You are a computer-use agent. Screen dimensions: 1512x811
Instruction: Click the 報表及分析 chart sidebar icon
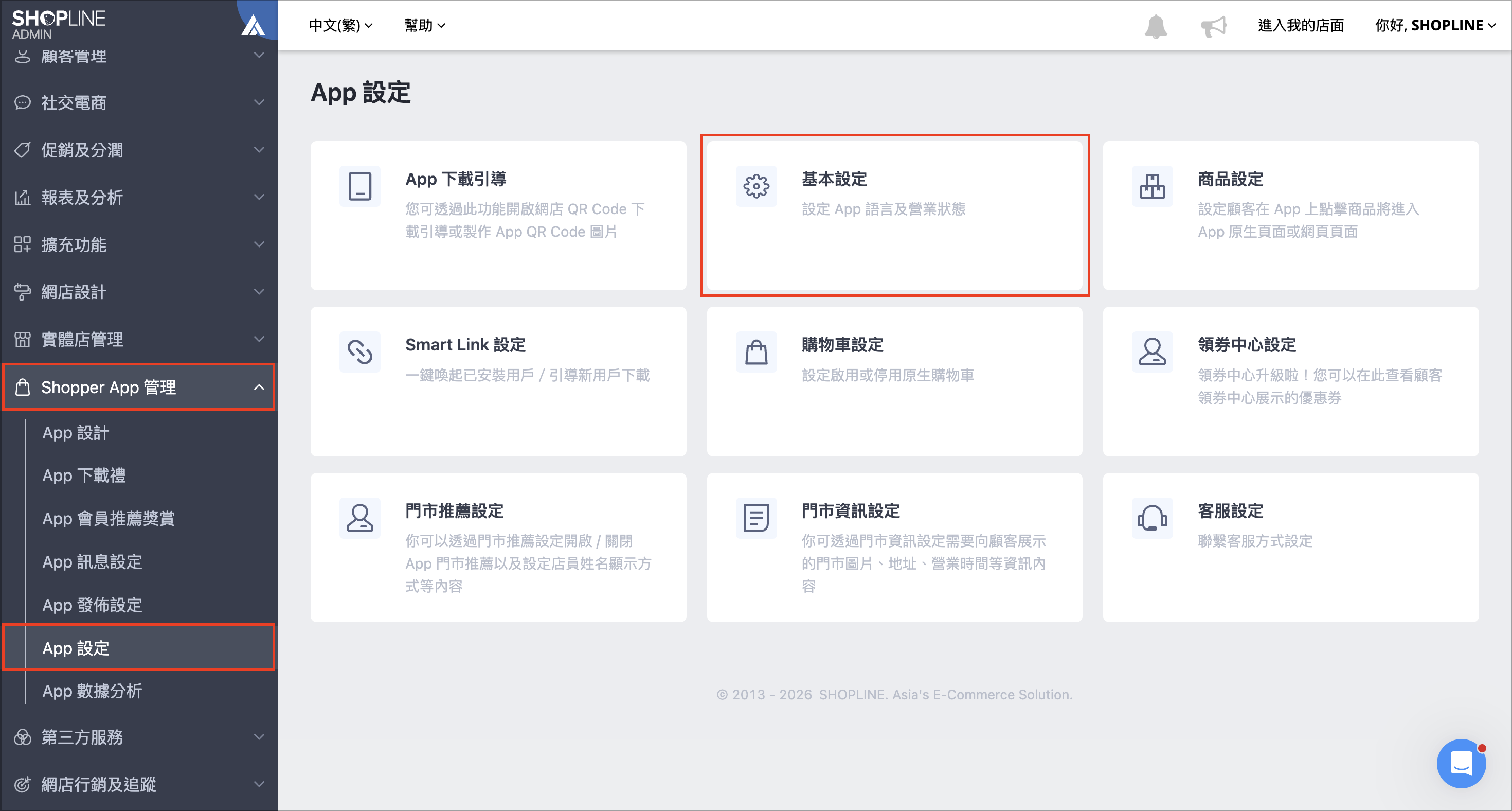click(x=22, y=197)
